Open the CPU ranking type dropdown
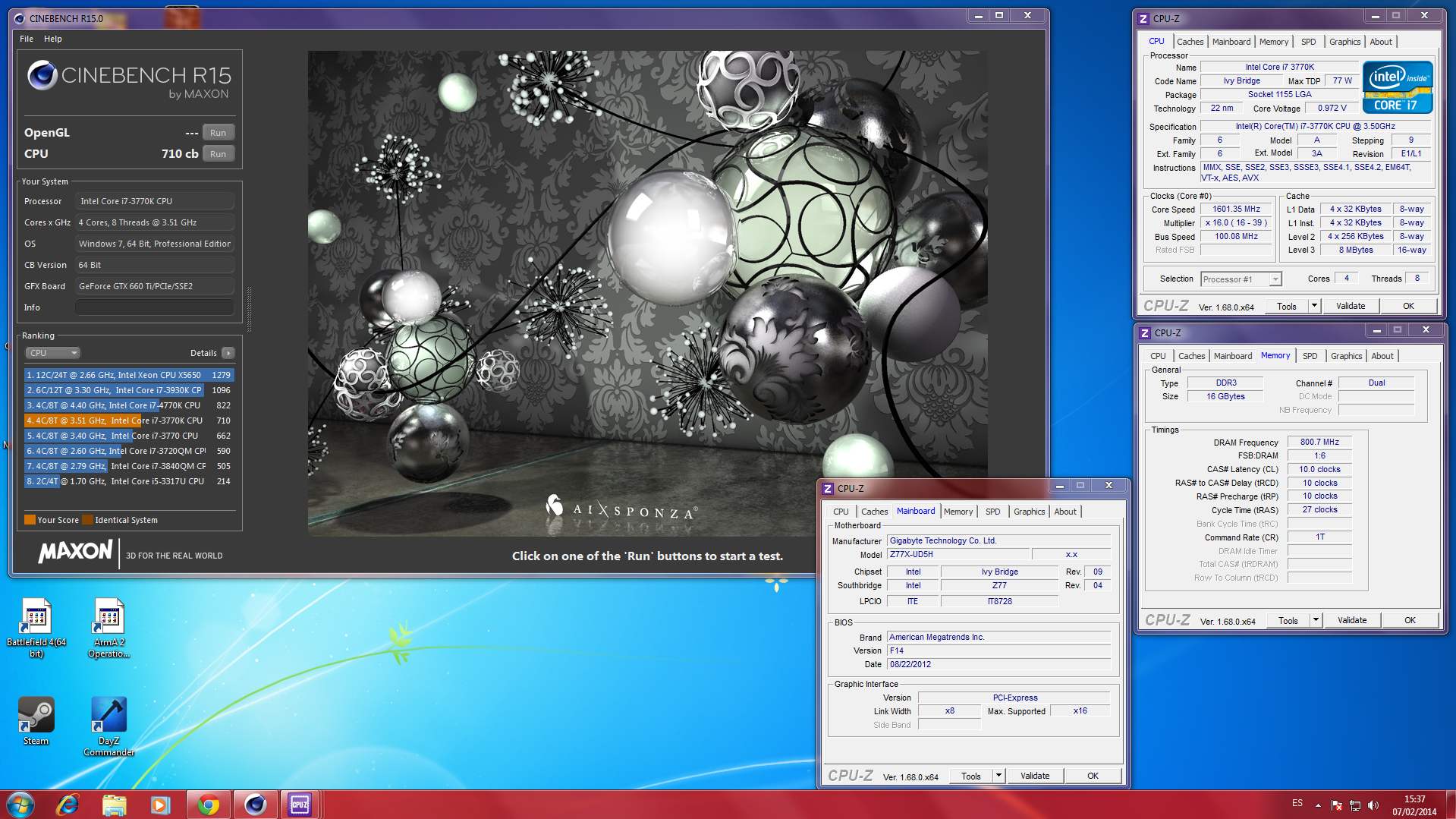 point(52,353)
